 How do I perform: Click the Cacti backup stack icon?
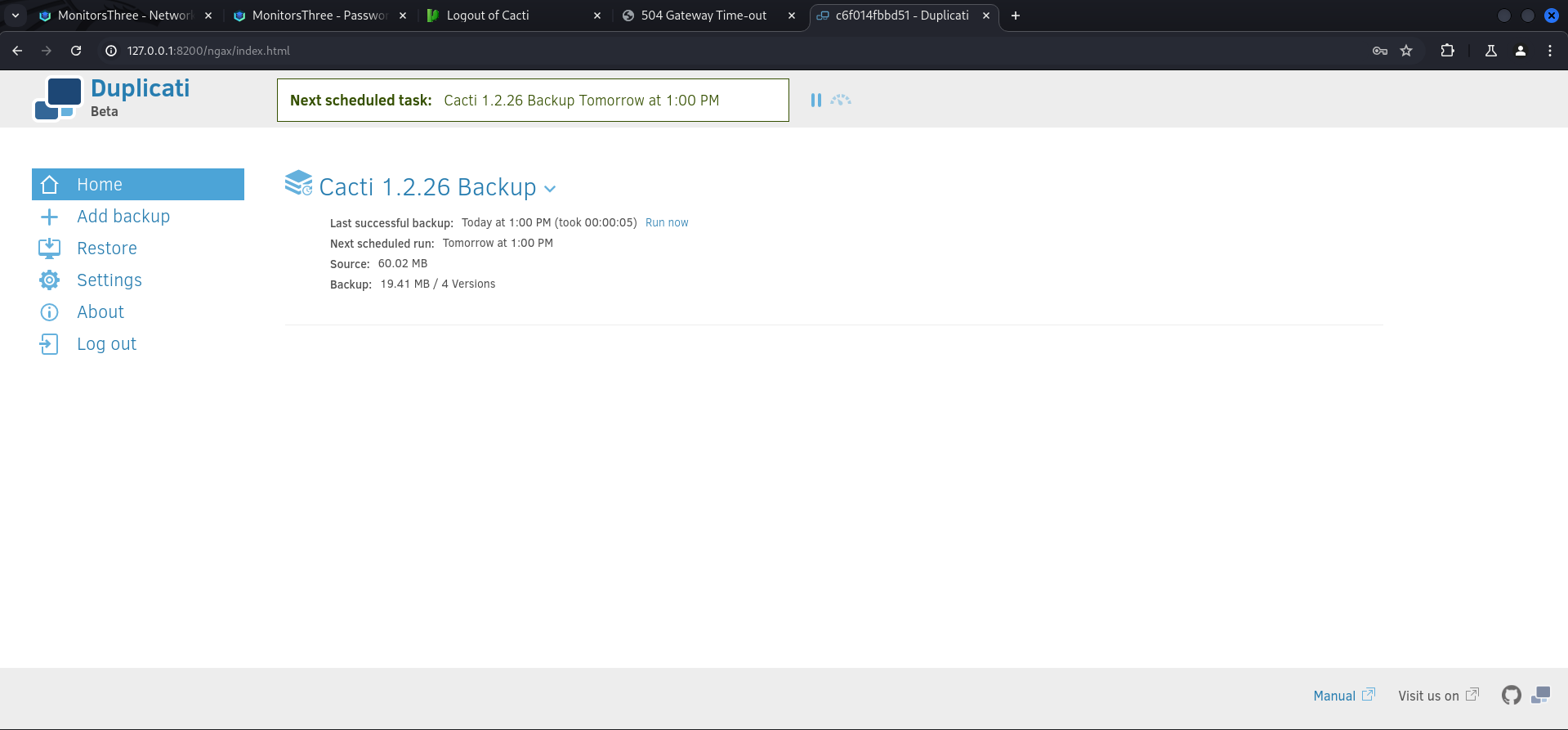coord(298,183)
